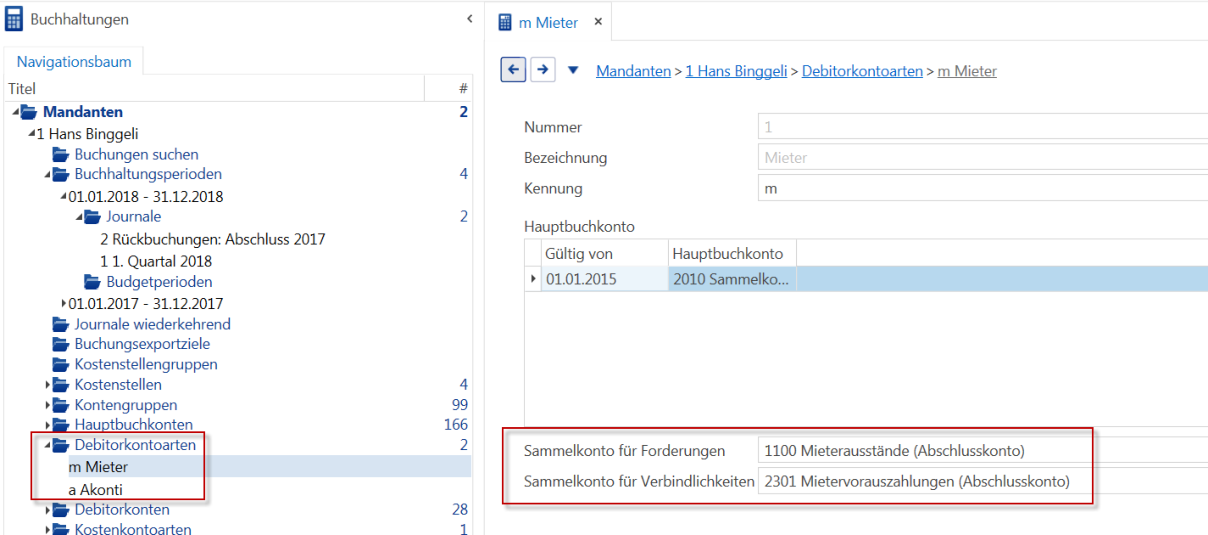Click m Mieter in the breadcrumb
Image resolution: width=1208 pixels, height=535 pixels.
click(967, 71)
